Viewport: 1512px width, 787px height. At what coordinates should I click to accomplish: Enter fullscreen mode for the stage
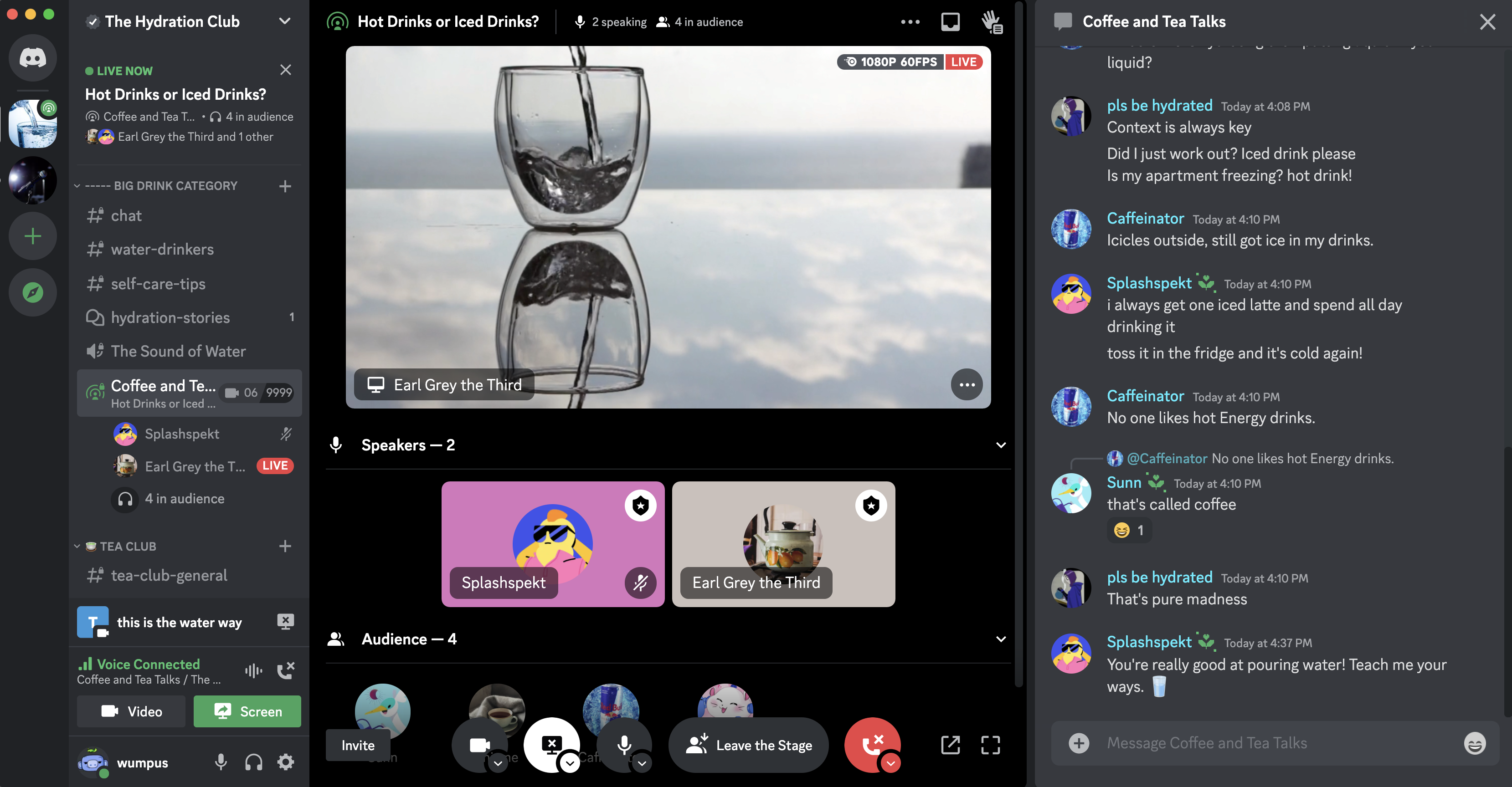(x=991, y=746)
